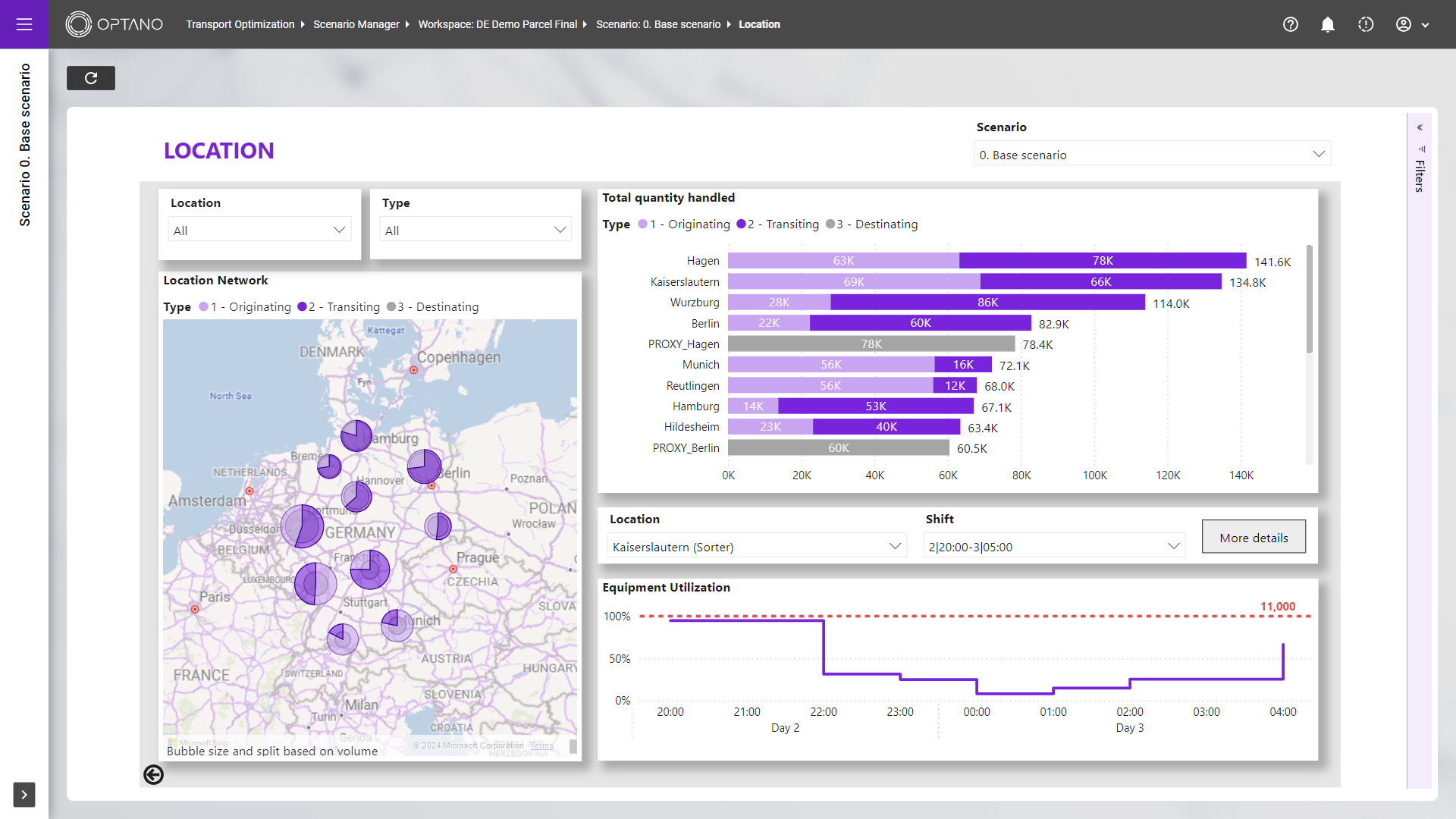1456x819 pixels.
Task: Expand the bottom-left sidebar arrow
Action: (24, 794)
